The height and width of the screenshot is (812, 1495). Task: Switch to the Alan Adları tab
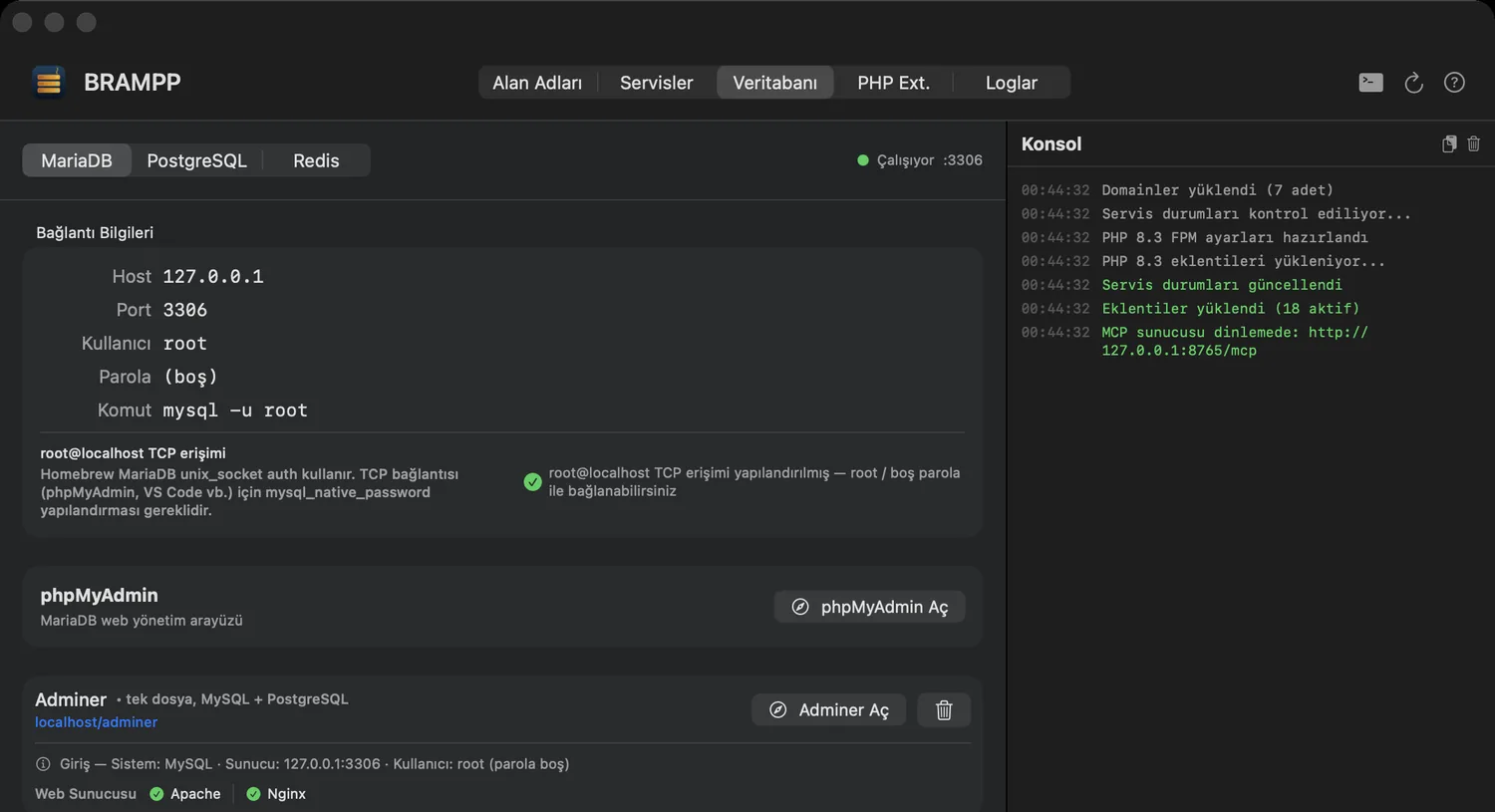click(x=537, y=83)
